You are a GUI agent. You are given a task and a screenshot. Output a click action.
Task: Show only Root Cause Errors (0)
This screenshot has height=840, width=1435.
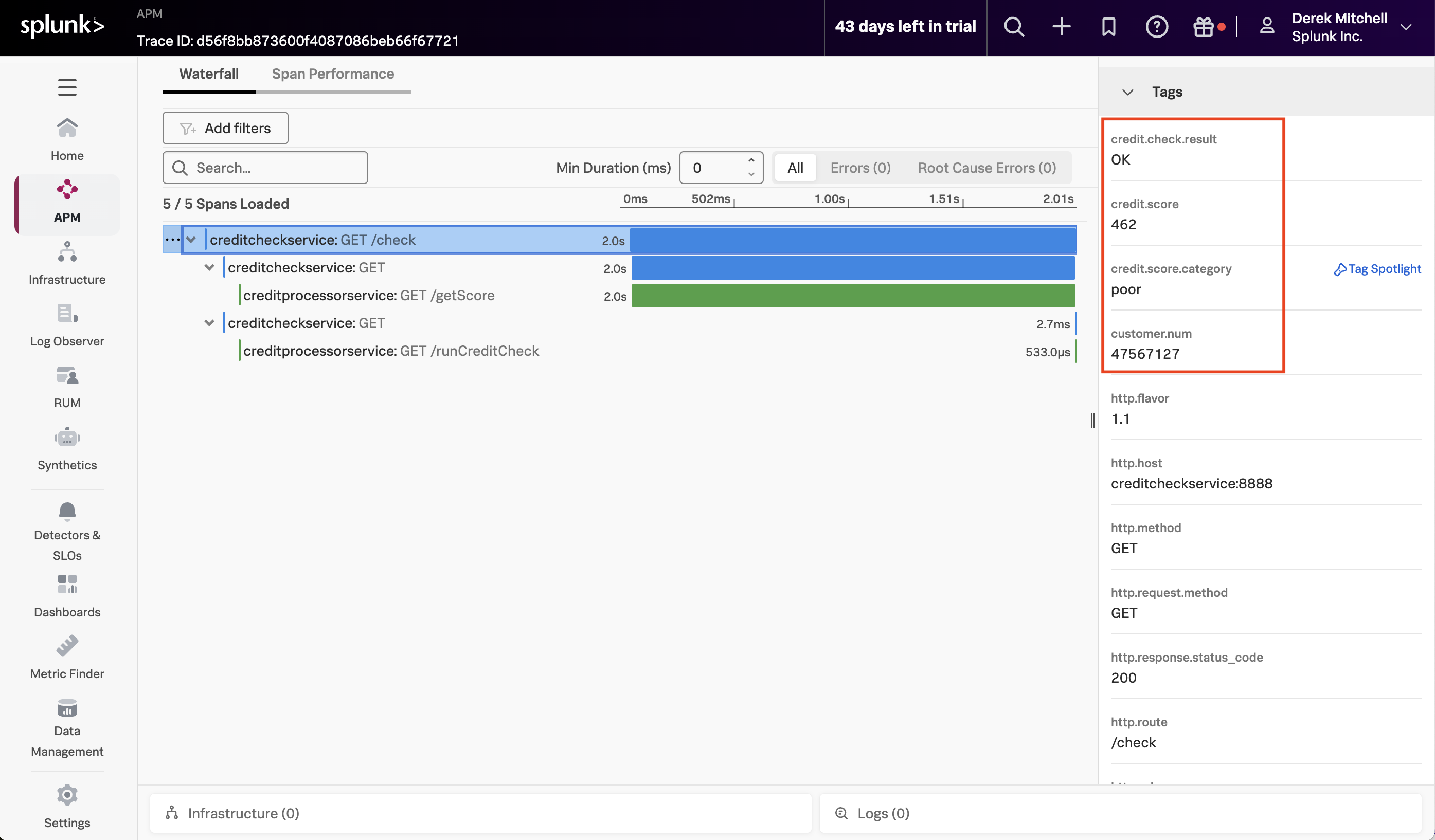pos(986,168)
